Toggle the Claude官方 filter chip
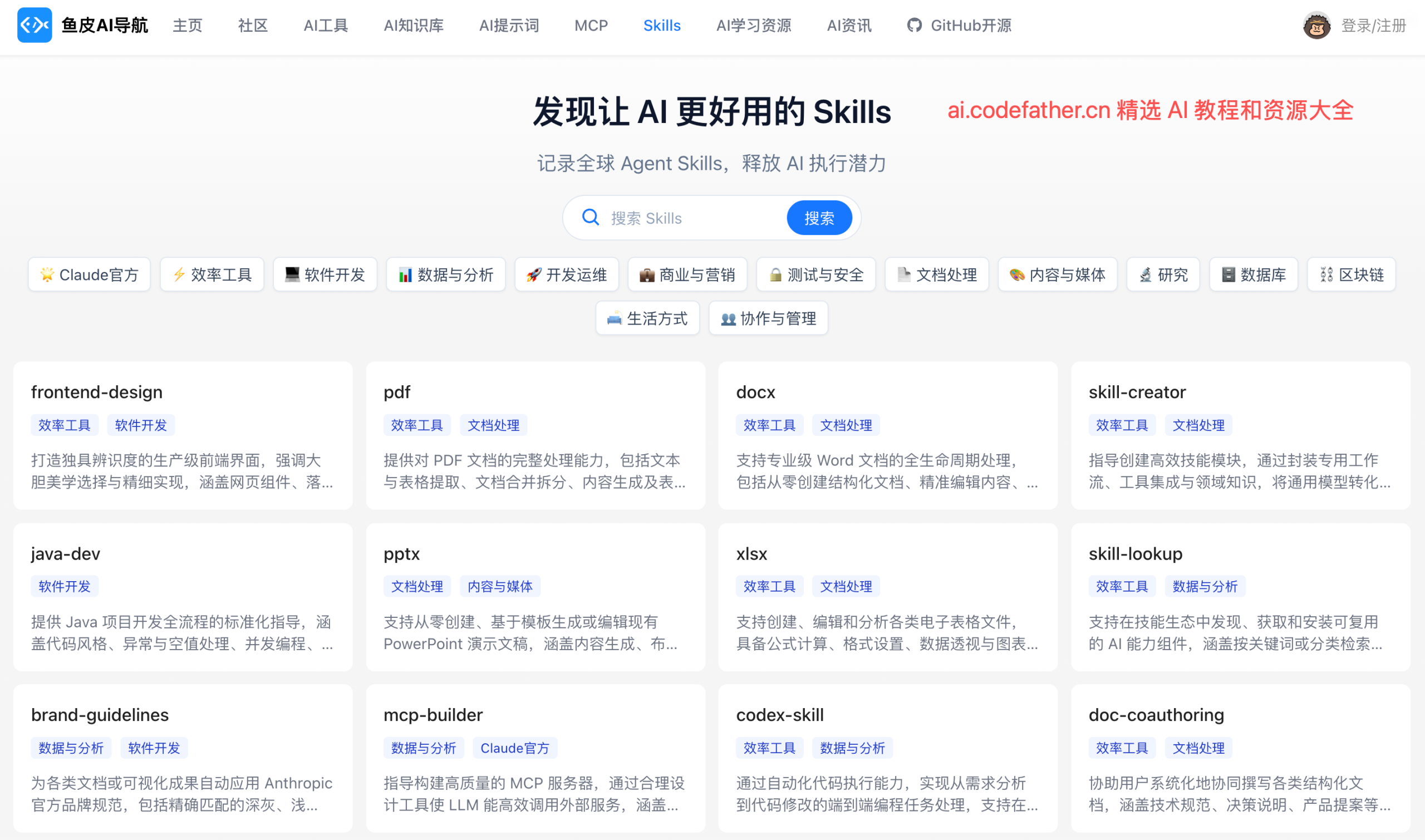Screen dimensions: 1425x840 pos(89,274)
